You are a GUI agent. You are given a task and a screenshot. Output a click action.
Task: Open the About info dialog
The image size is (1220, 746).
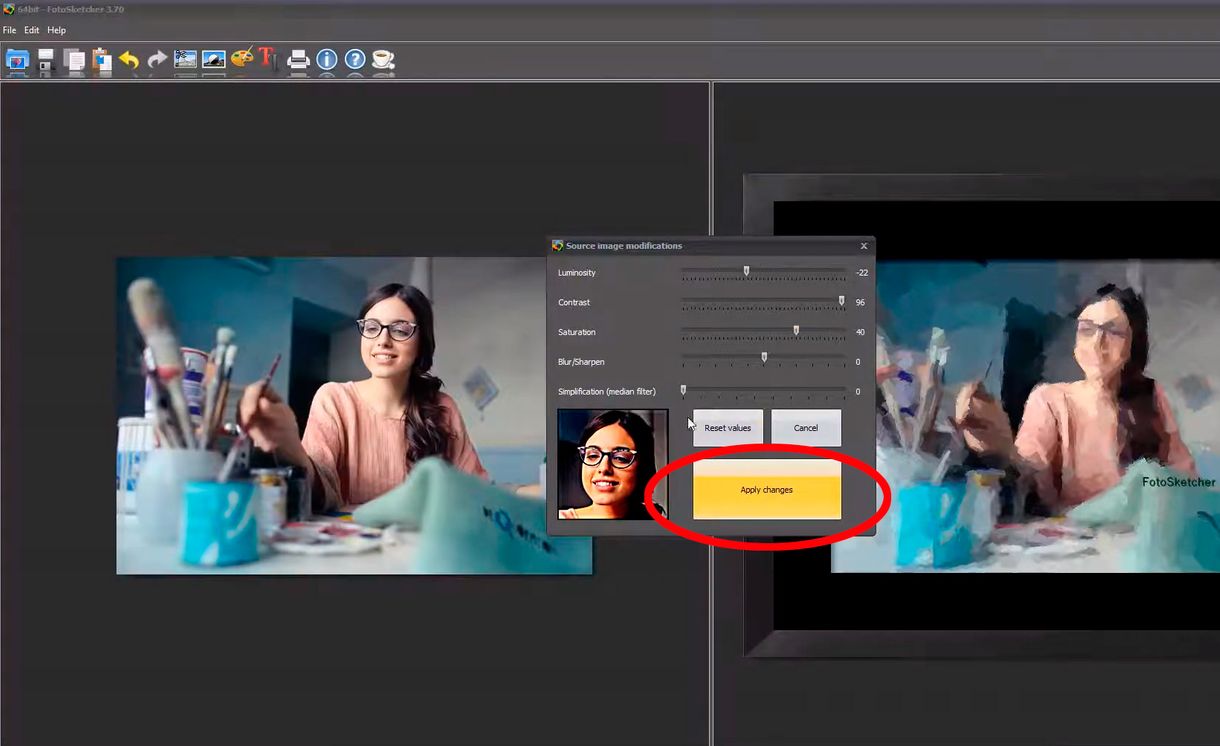[326, 60]
